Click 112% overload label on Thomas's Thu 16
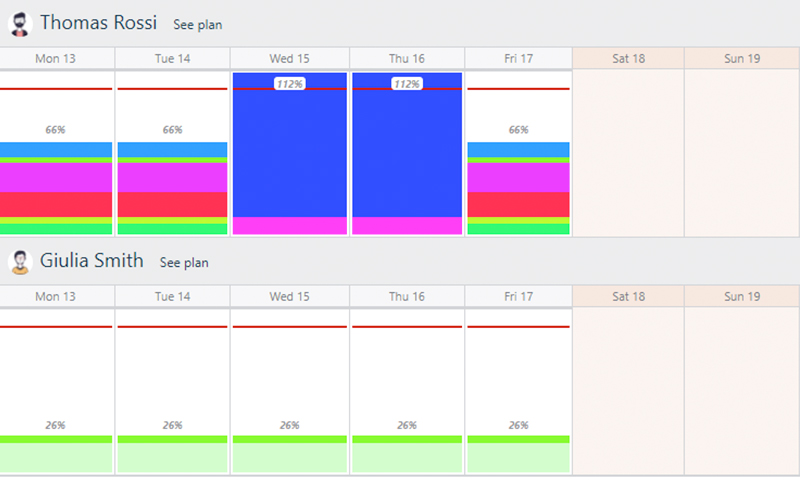Screen dimensions: 800x500 click(x=406, y=84)
